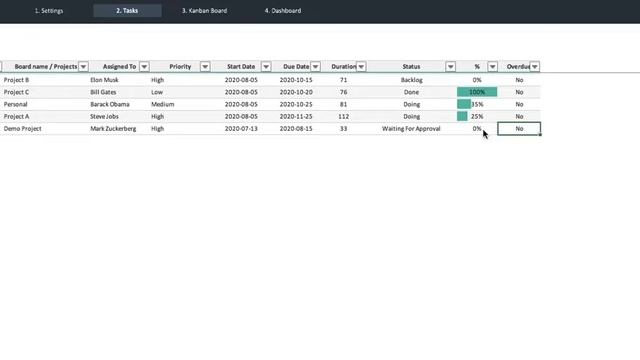The width and height of the screenshot is (640, 360).
Task: Open the 1. Settings tab
Action: point(49,11)
